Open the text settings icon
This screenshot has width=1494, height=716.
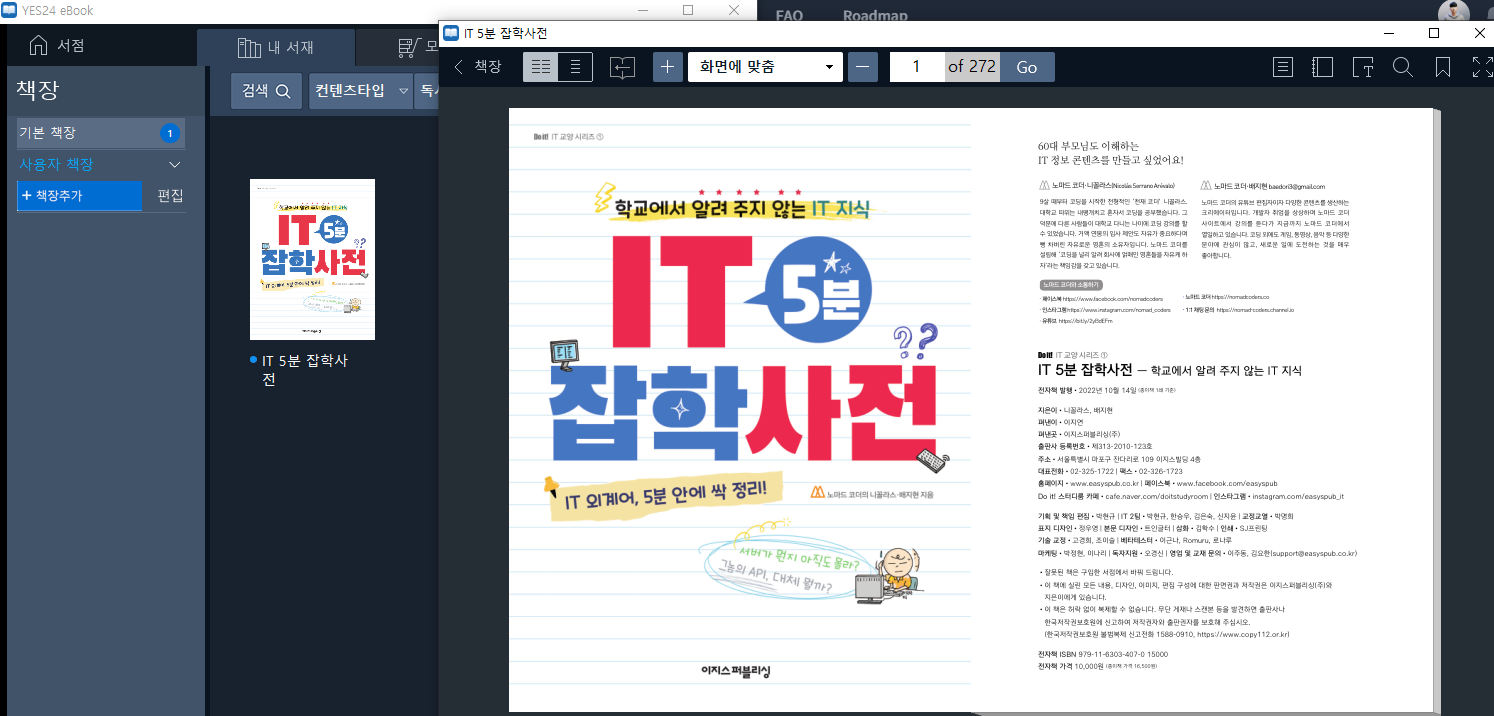[1363, 67]
